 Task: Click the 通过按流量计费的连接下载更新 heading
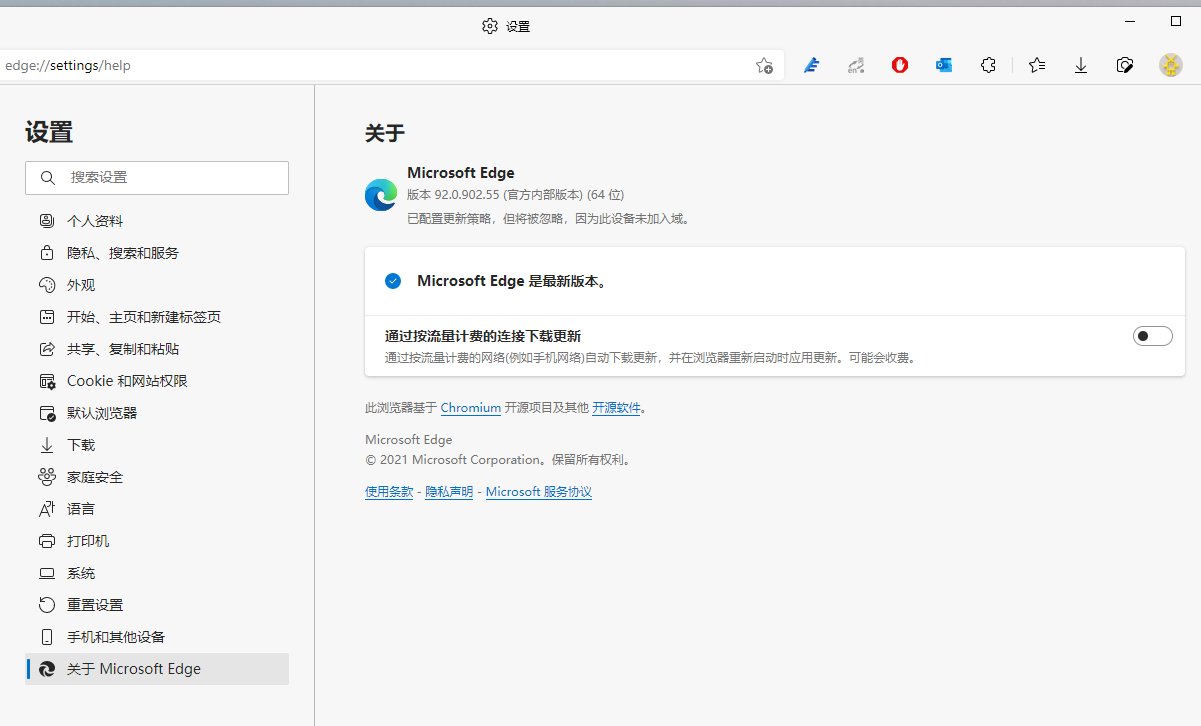[x=483, y=336]
